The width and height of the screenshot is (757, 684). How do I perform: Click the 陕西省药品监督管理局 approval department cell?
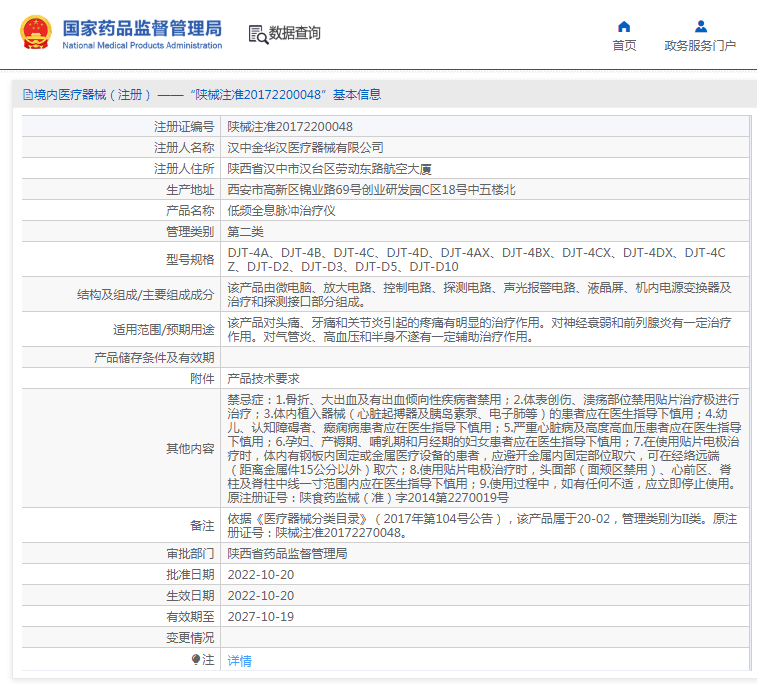(x=289, y=553)
